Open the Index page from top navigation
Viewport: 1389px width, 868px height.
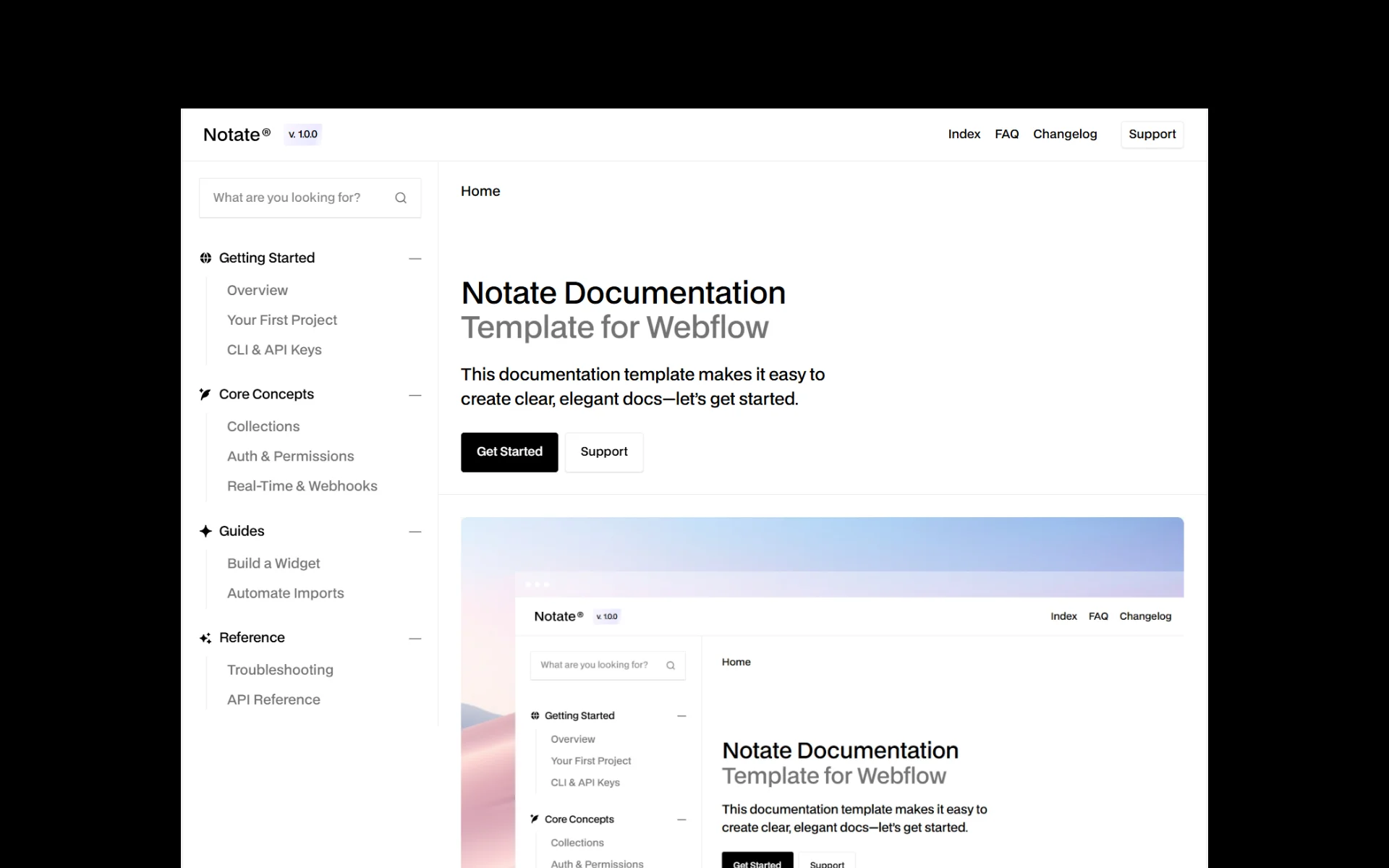(x=964, y=135)
